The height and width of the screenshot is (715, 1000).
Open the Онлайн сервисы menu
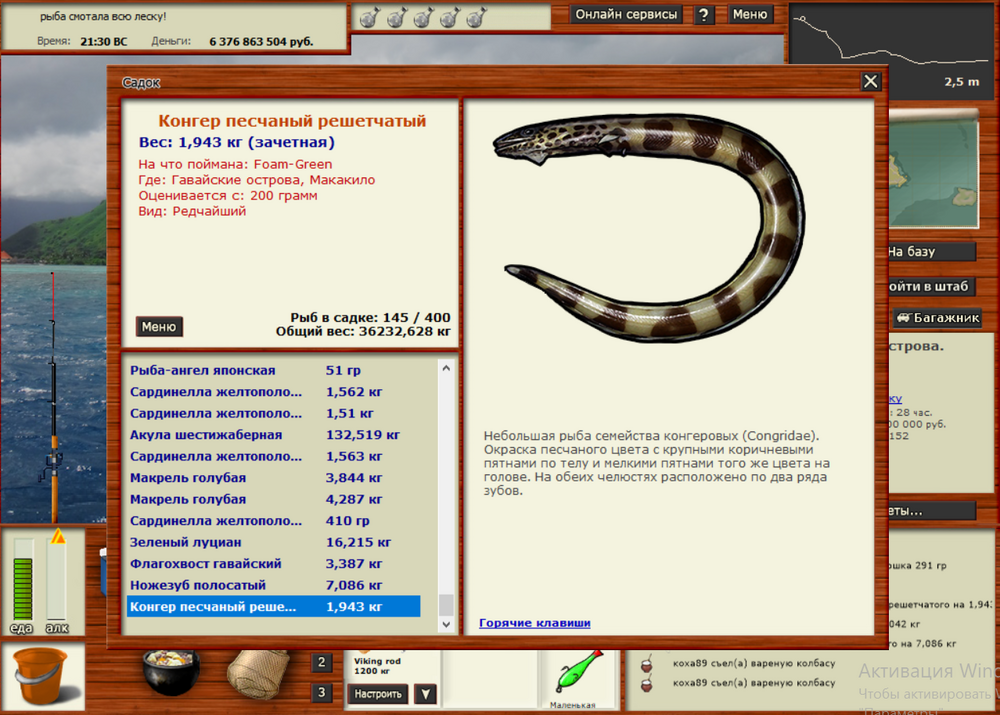[627, 15]
